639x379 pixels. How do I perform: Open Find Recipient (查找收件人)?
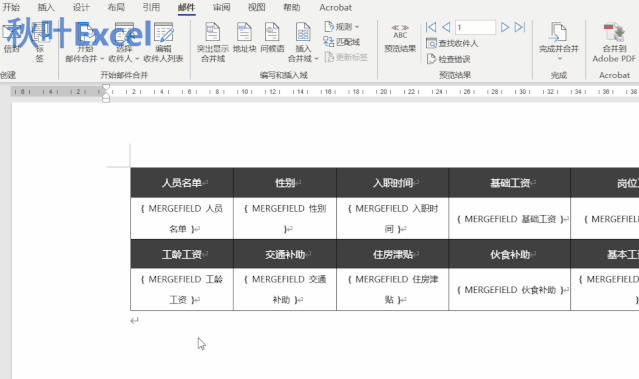452,43
